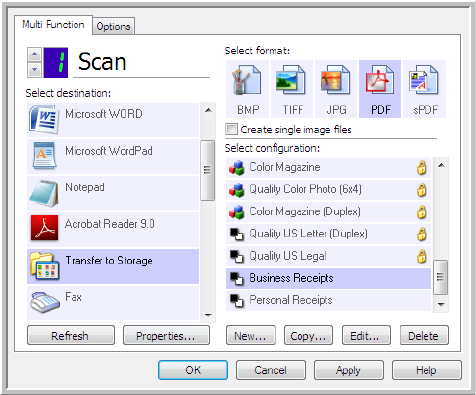The height and width of the screenshot is (395, 476).
Task: Click the Quality US Letter (Duplex) icon
Action: [x=237, y=234]
